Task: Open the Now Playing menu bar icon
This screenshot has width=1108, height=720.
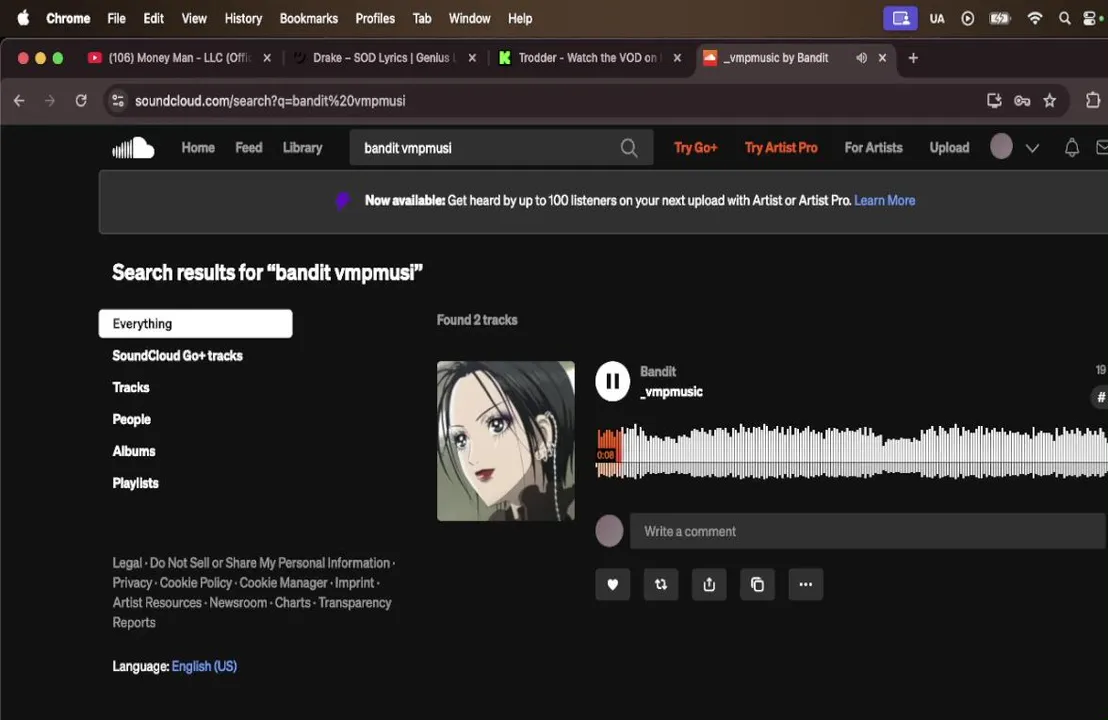Action: pos(967,18)
